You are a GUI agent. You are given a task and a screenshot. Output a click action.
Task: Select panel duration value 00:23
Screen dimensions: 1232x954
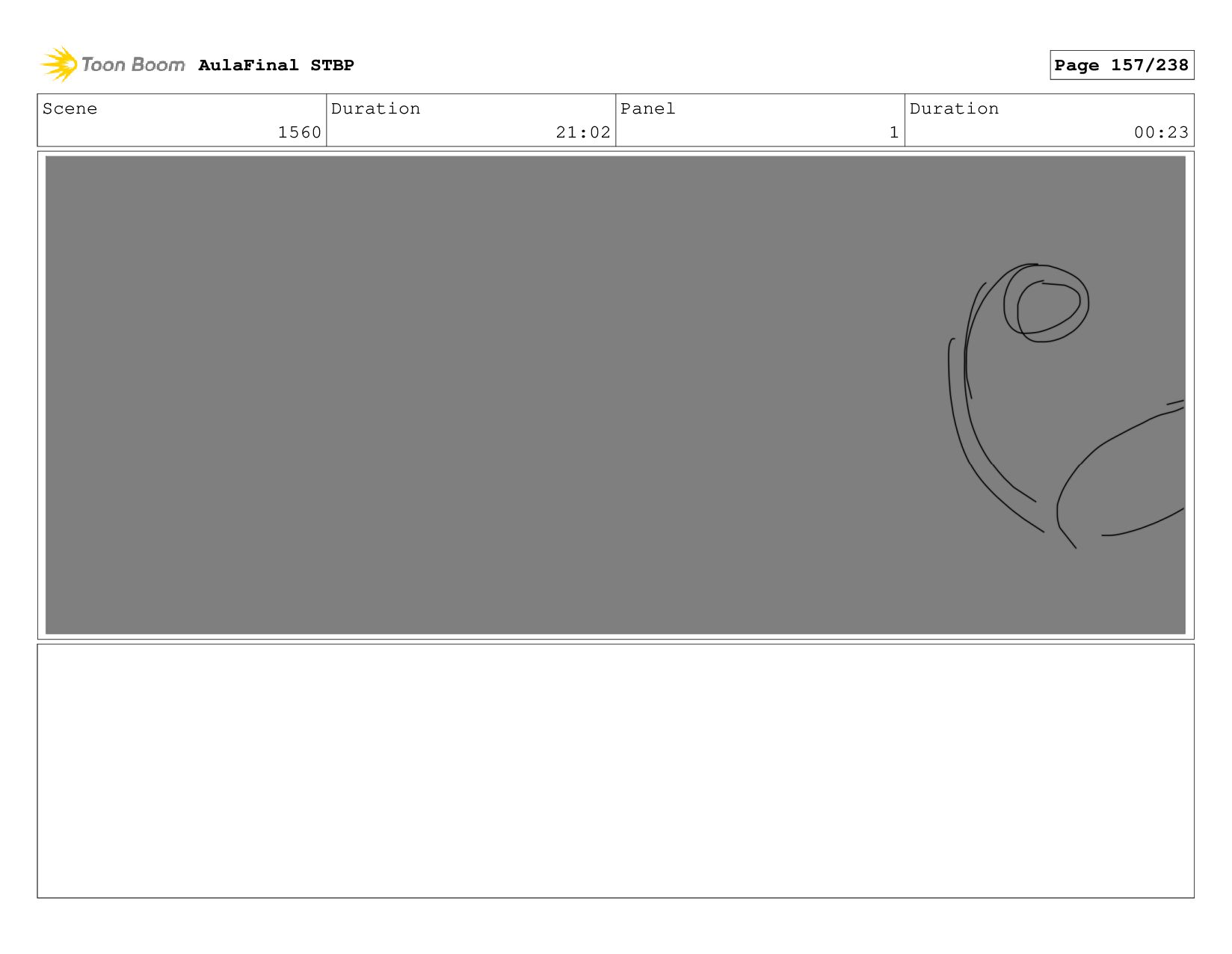click(x=1161, y=132)
